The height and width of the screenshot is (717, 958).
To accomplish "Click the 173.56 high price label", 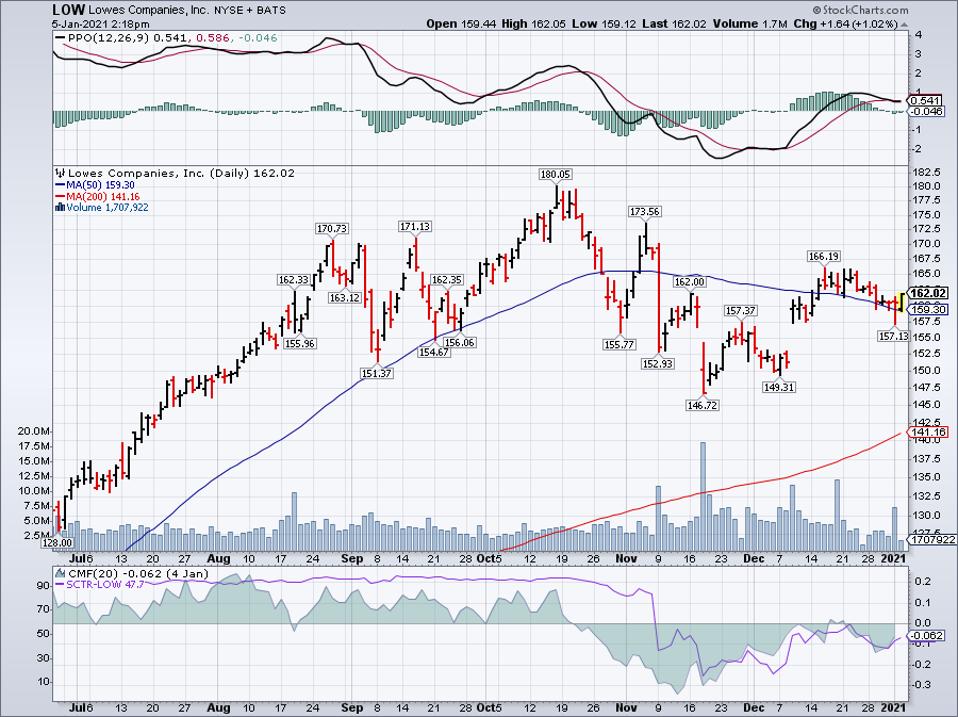I will point(645,211).
